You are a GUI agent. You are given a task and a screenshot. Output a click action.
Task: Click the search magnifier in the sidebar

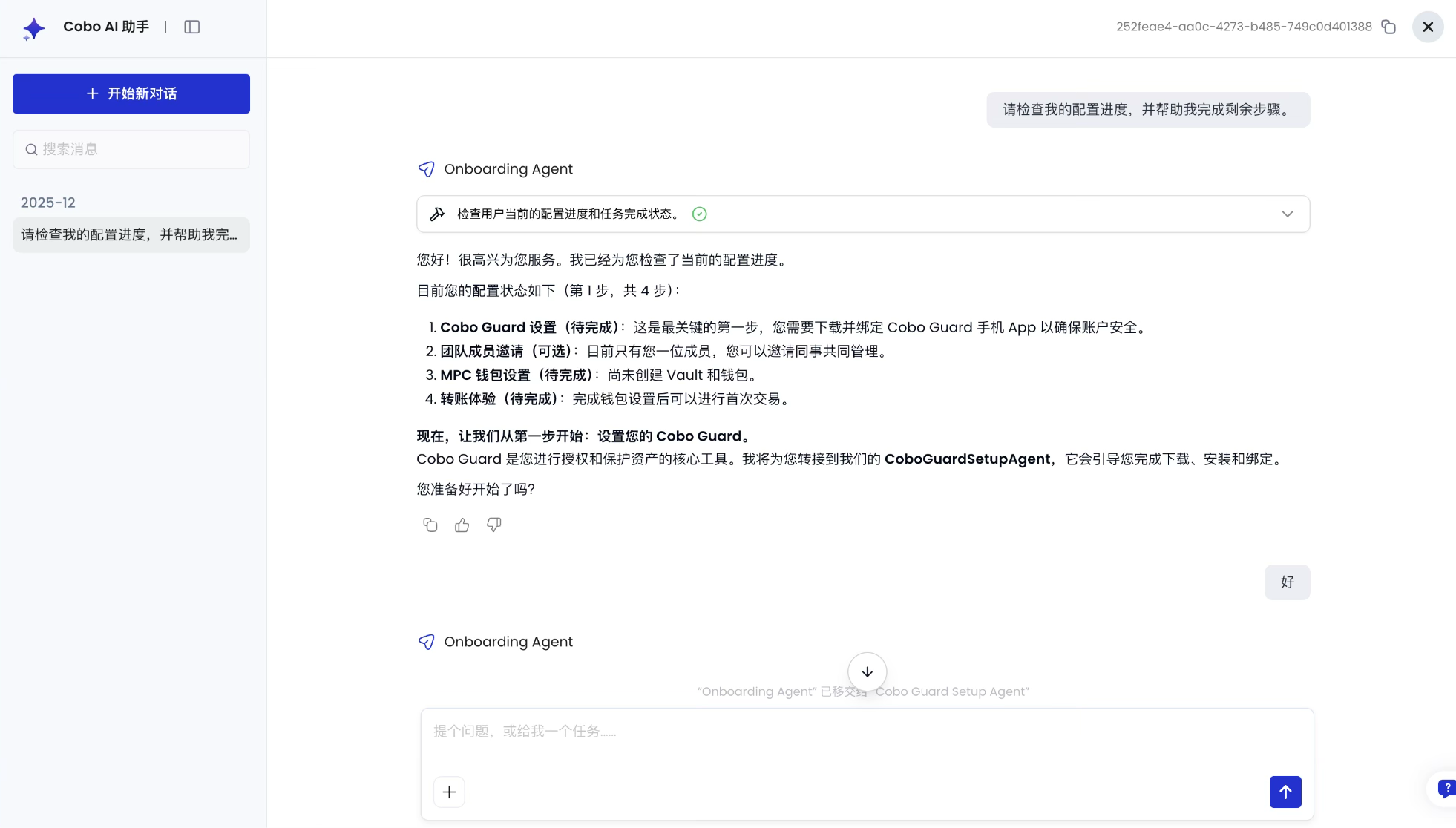pyautogui.click(x=32, y=149)
